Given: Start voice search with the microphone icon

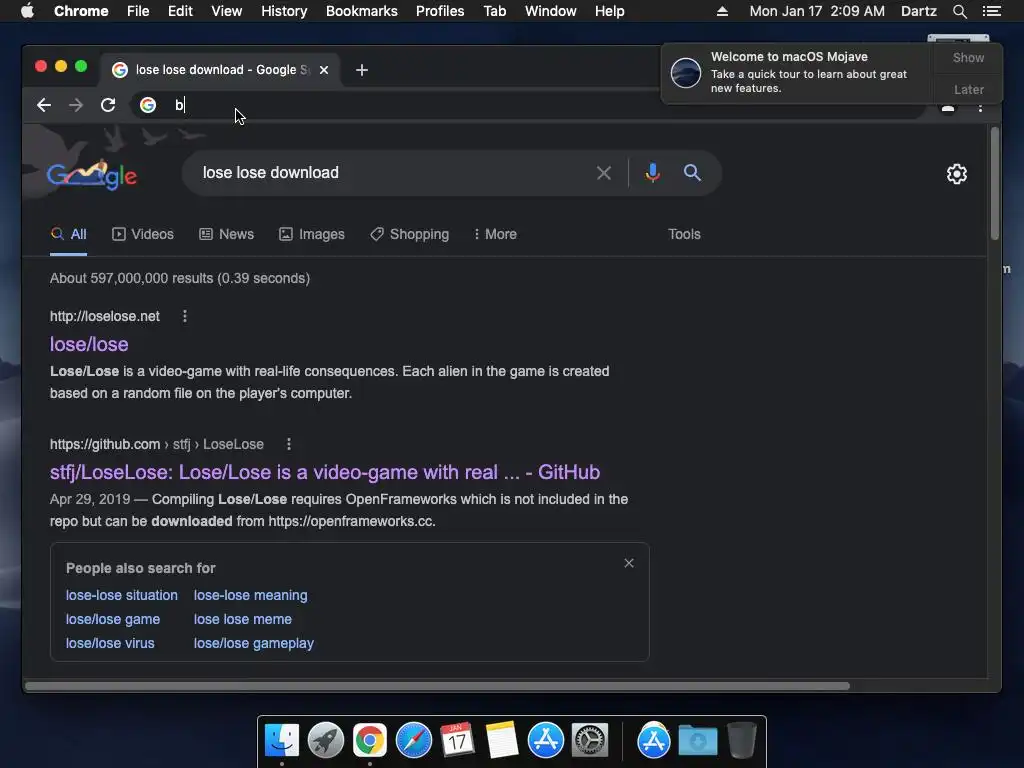Looking at the screenshot, I should [652, 173].
